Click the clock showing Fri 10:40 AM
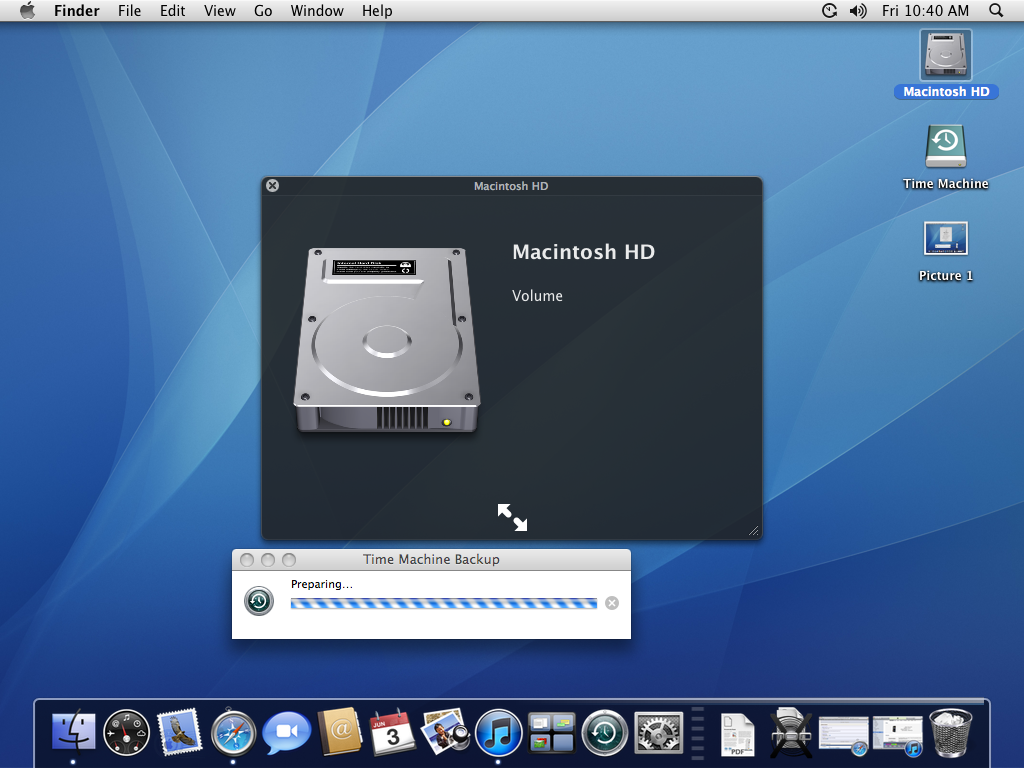 [x=925, y=10]
